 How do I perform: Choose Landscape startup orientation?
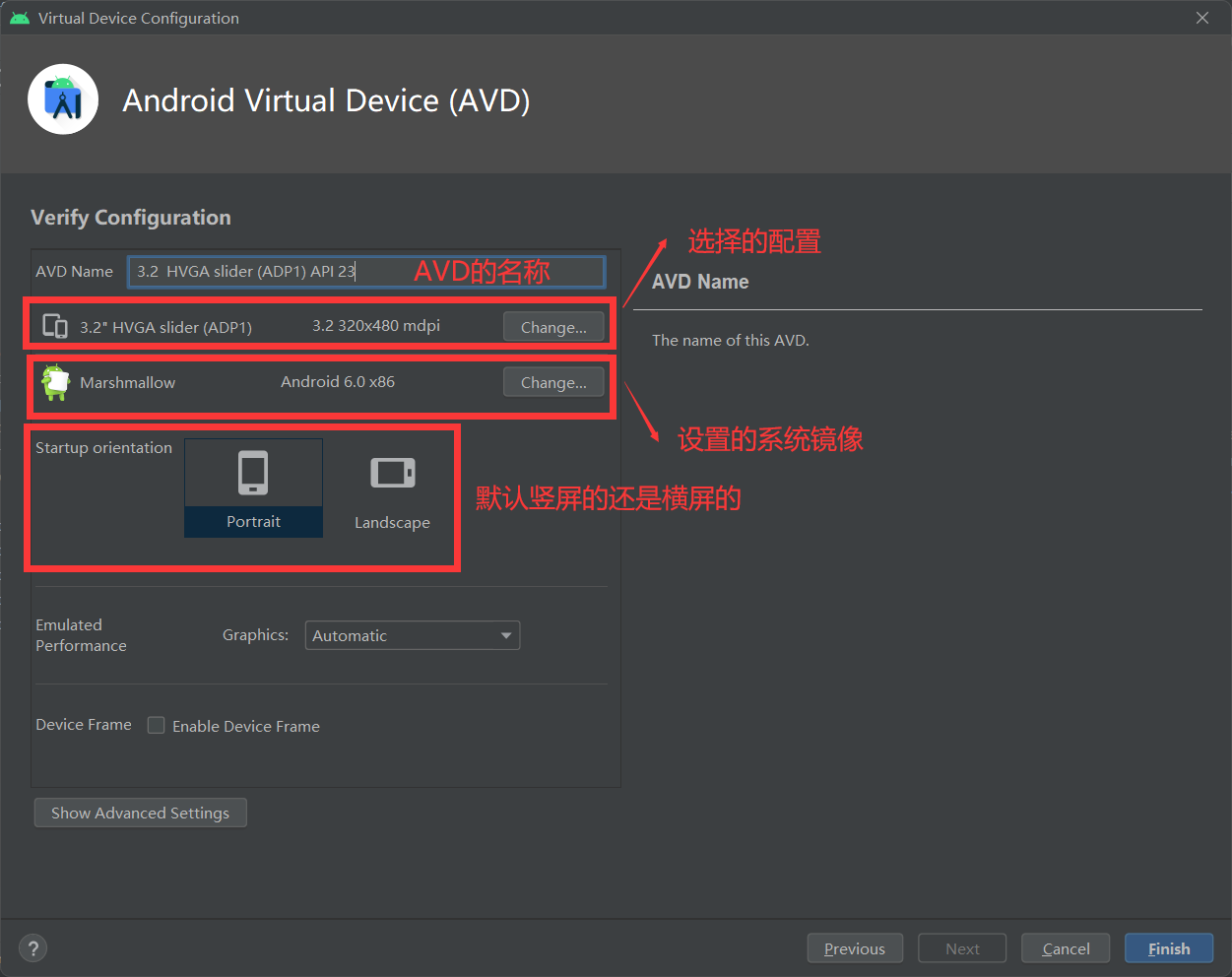click(392, 488)
